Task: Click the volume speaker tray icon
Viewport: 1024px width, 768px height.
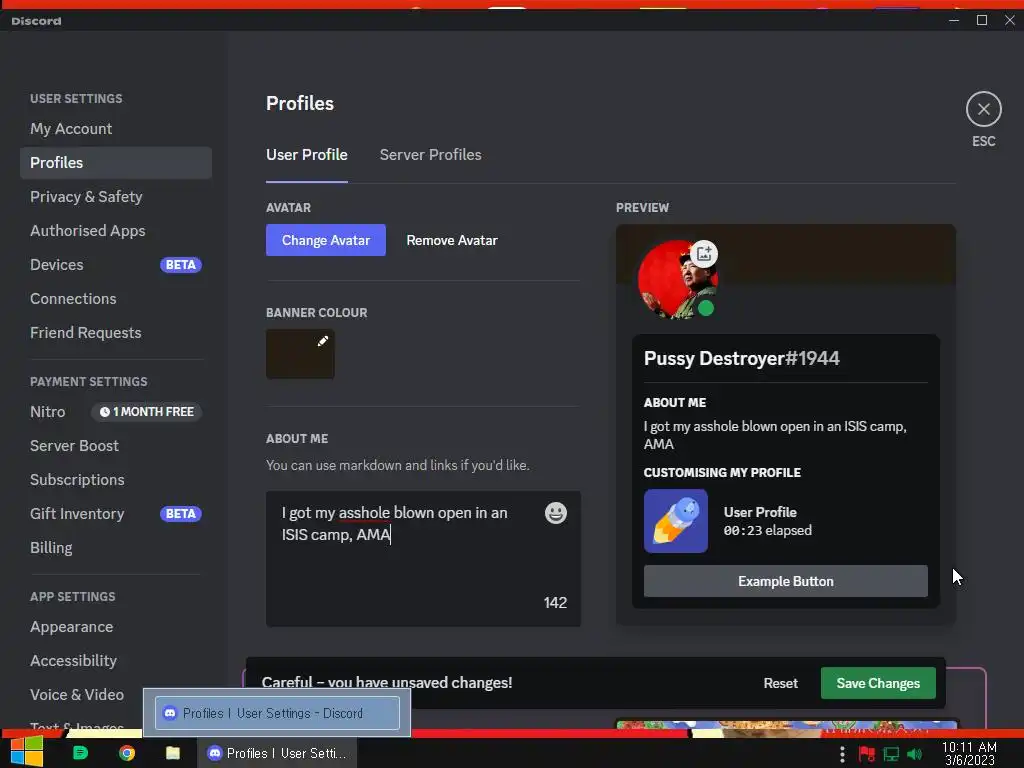Action: tap(914, 754)
